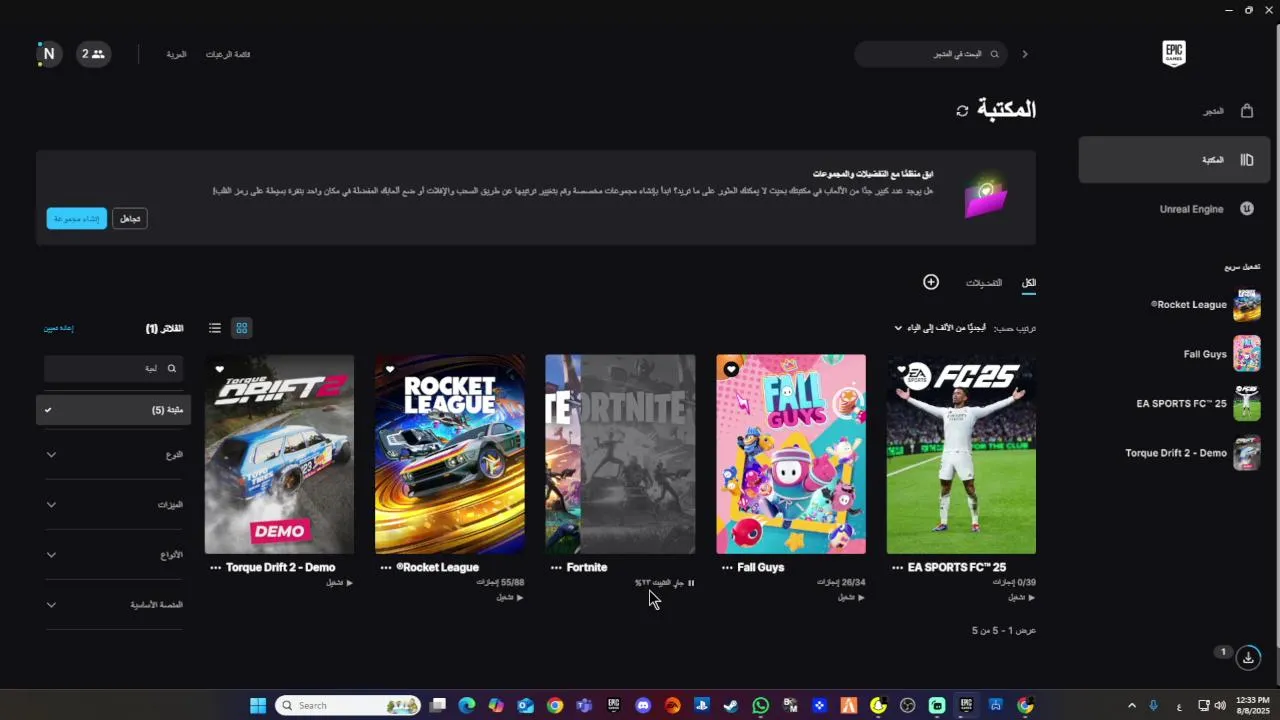Open options menu for EA SPORTS FC 25
The width and height of the screenshot is (1280, 720).
point(897,568)
